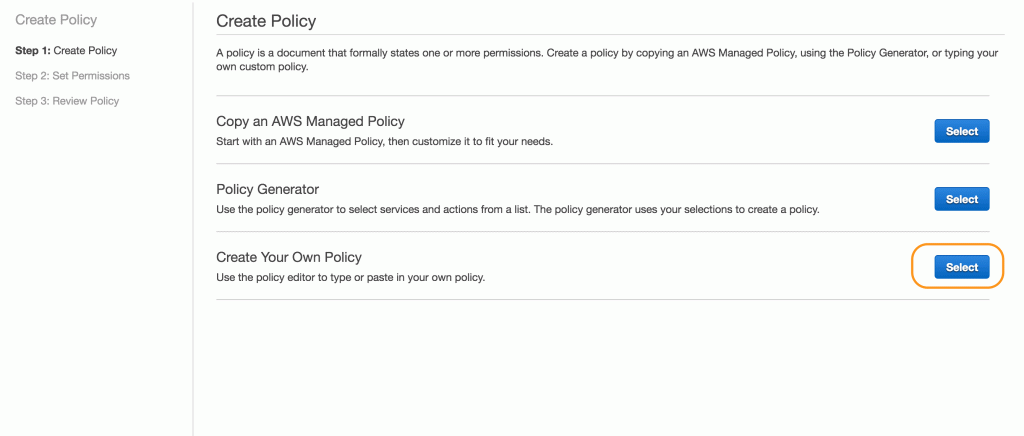Image resolution: width=1024 pixels, height=436 pixels.
Task: Click the 'Use the policy editor' description text
Action: pos(351,277)
